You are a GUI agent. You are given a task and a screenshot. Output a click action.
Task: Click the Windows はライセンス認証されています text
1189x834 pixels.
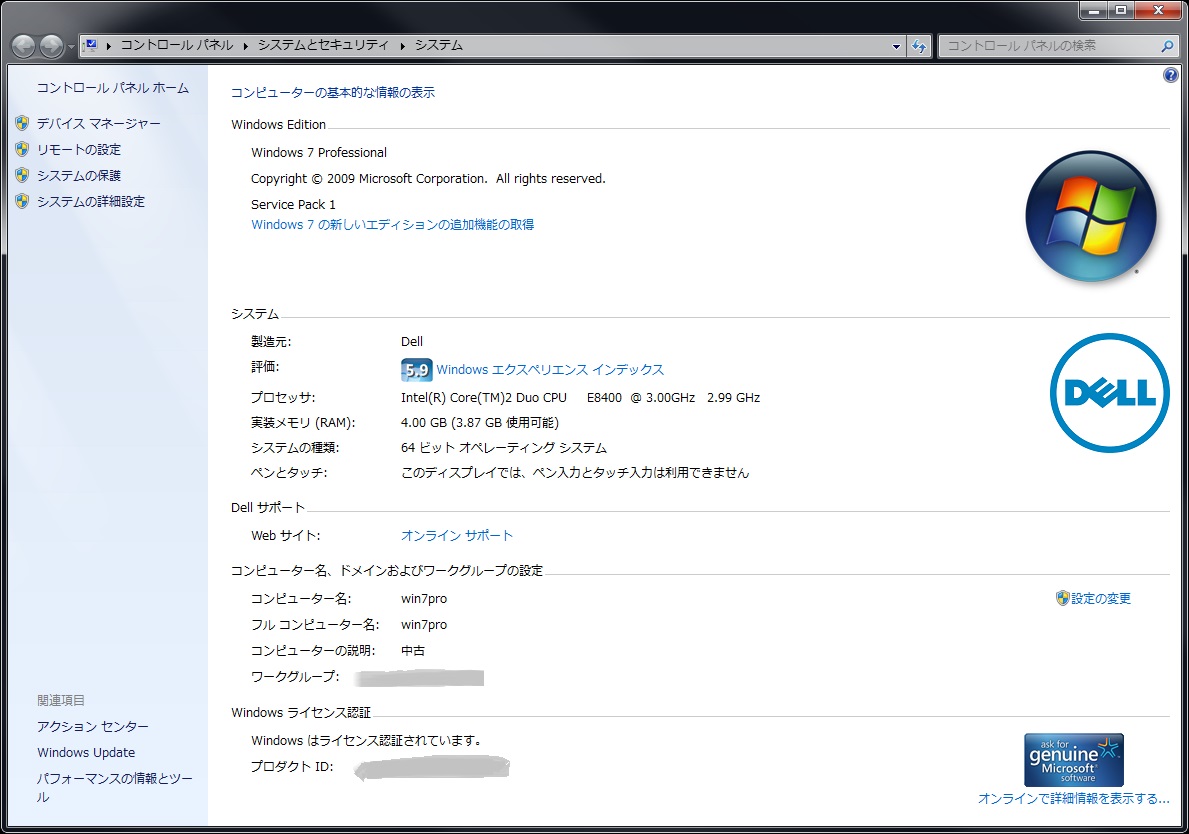[x=367, y=740]
